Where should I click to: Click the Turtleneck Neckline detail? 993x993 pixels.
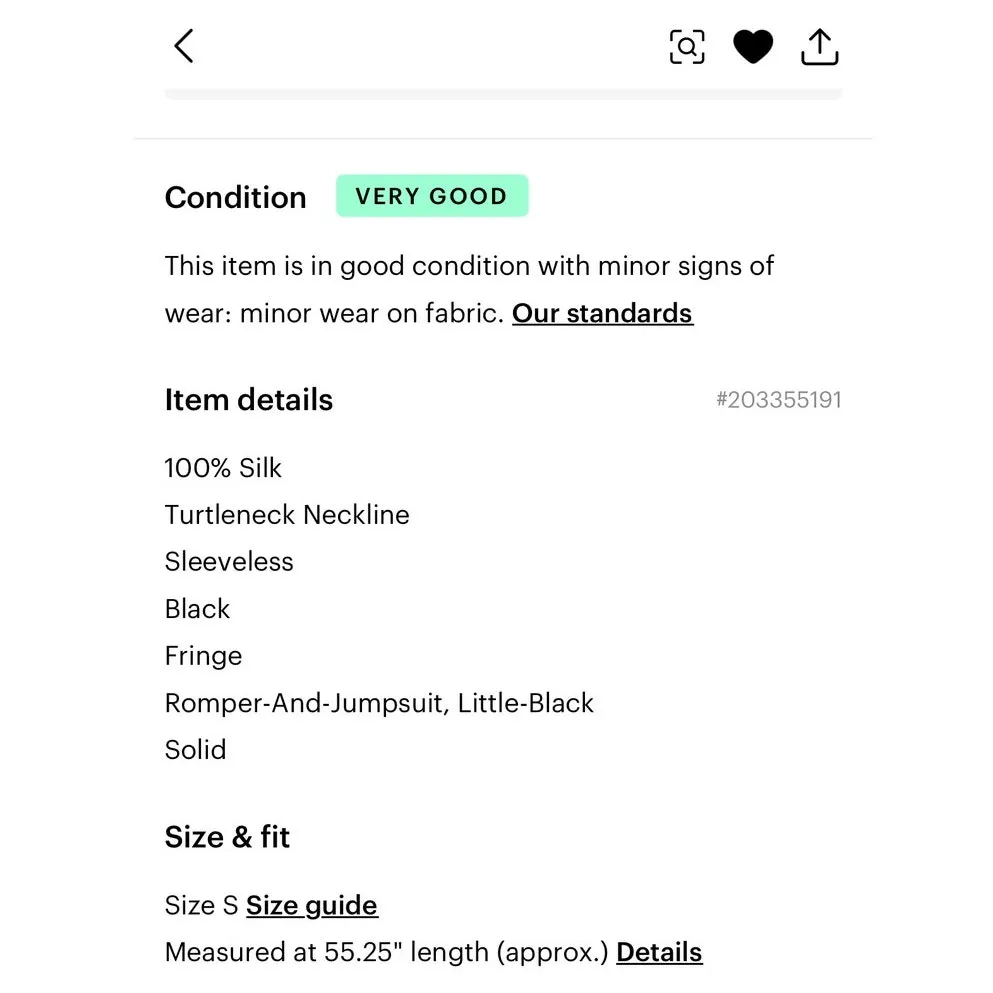[x=287, y=515]
